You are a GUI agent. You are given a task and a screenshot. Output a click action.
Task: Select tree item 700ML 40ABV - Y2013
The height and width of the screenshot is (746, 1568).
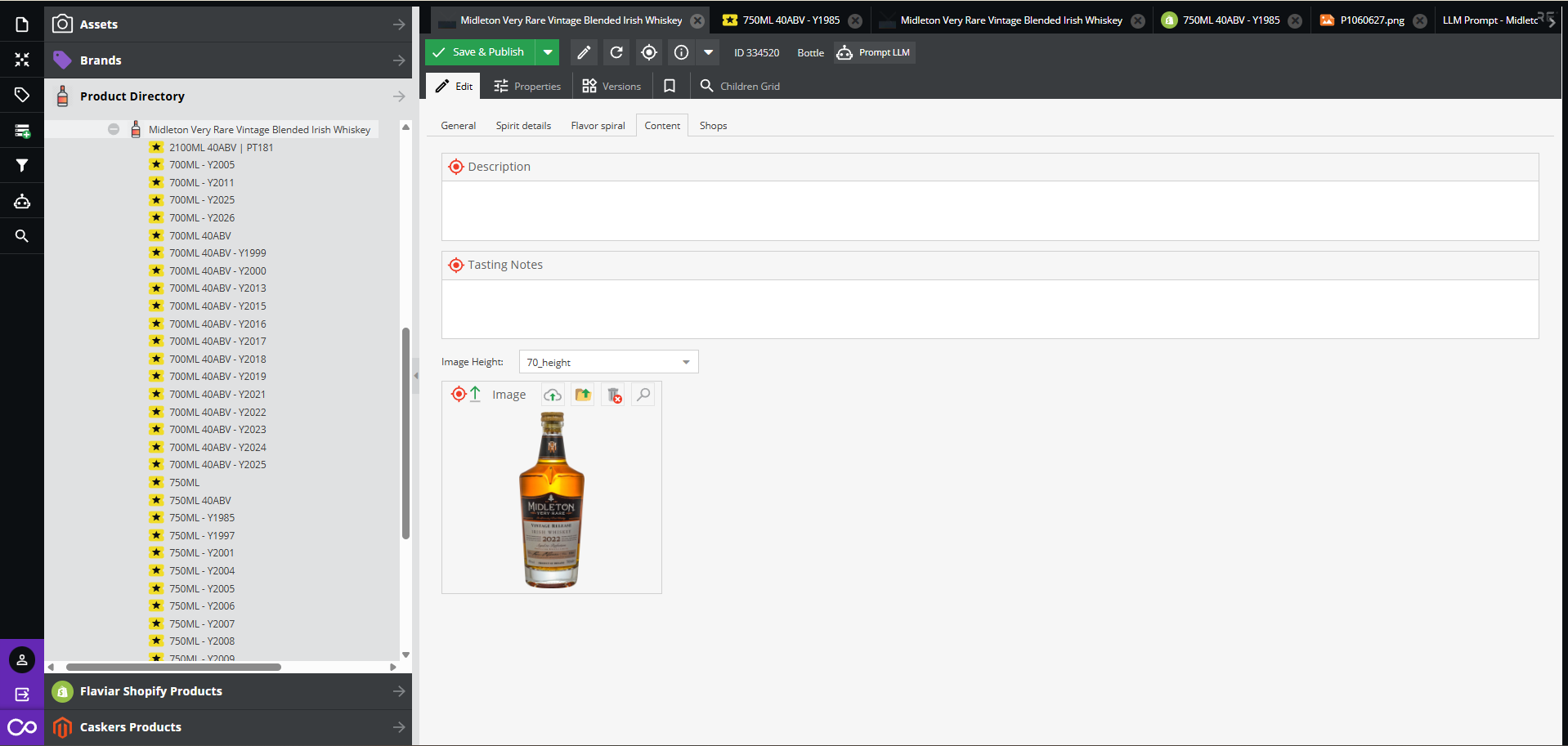[x=217, y=288]
